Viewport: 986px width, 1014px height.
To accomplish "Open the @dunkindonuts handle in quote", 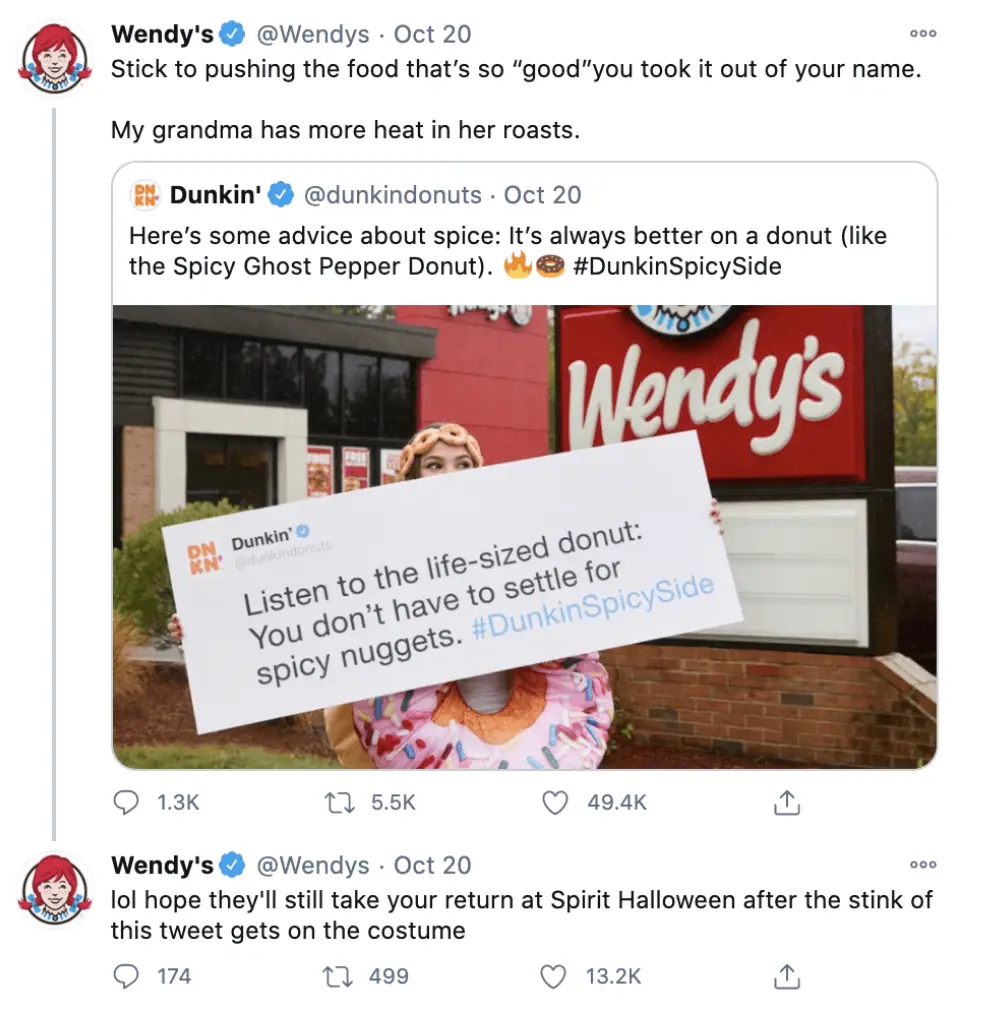I will click(392, 195).
